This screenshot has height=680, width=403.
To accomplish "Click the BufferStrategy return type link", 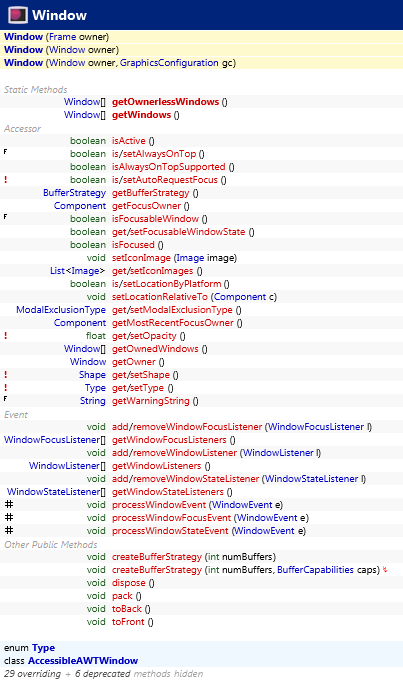I will click(x=74, y=193).
